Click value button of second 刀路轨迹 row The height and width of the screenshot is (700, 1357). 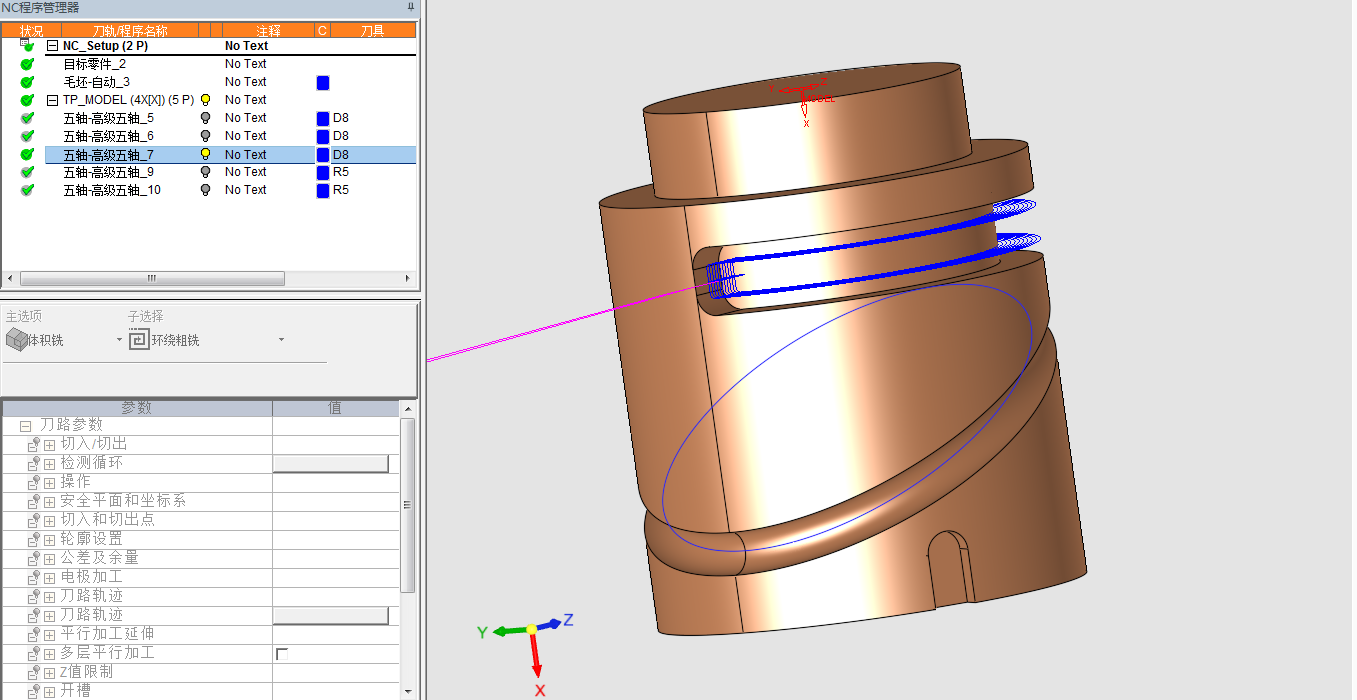tap(330, 615)
